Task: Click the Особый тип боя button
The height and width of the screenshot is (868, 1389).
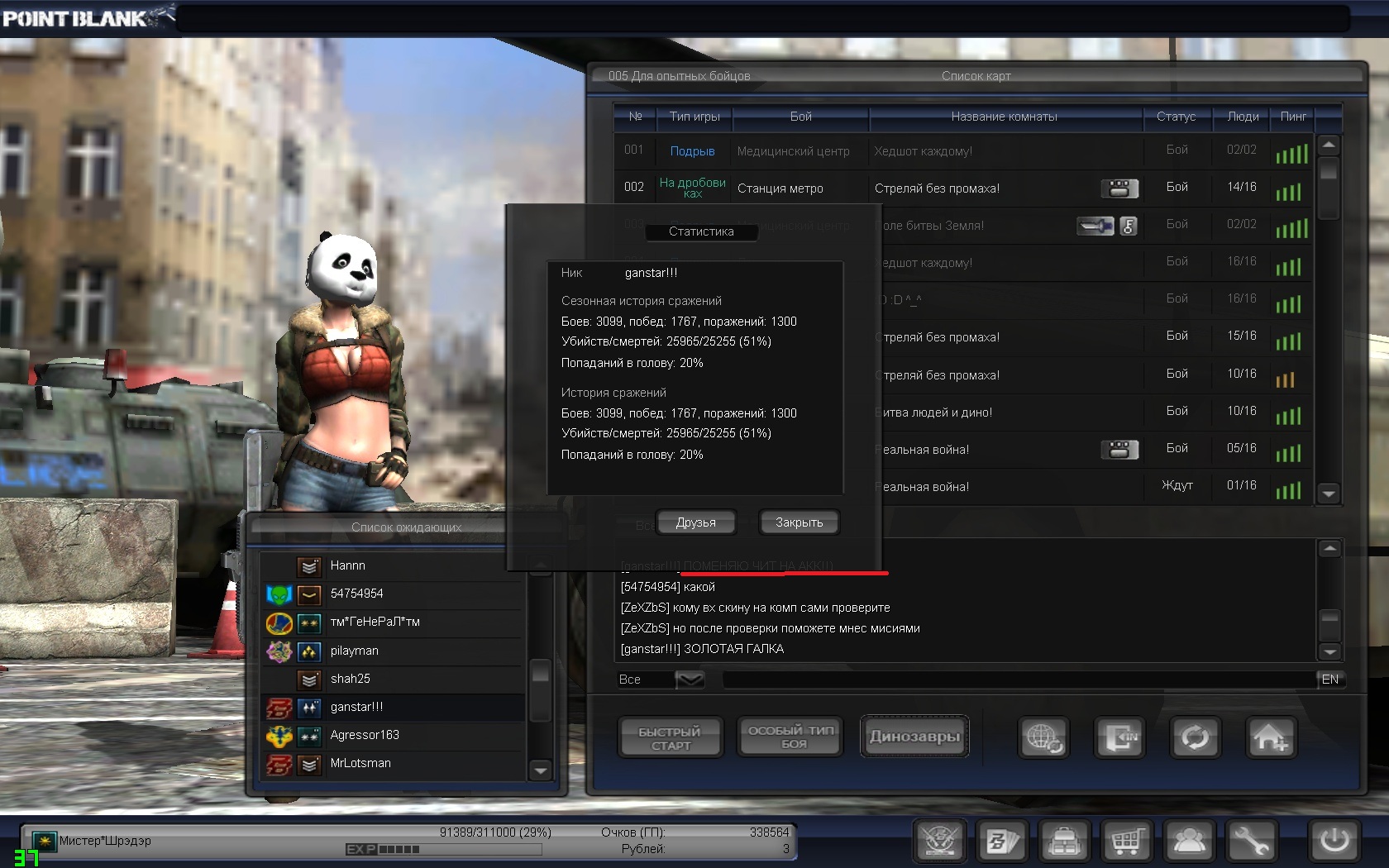Action: coord(791,737)
